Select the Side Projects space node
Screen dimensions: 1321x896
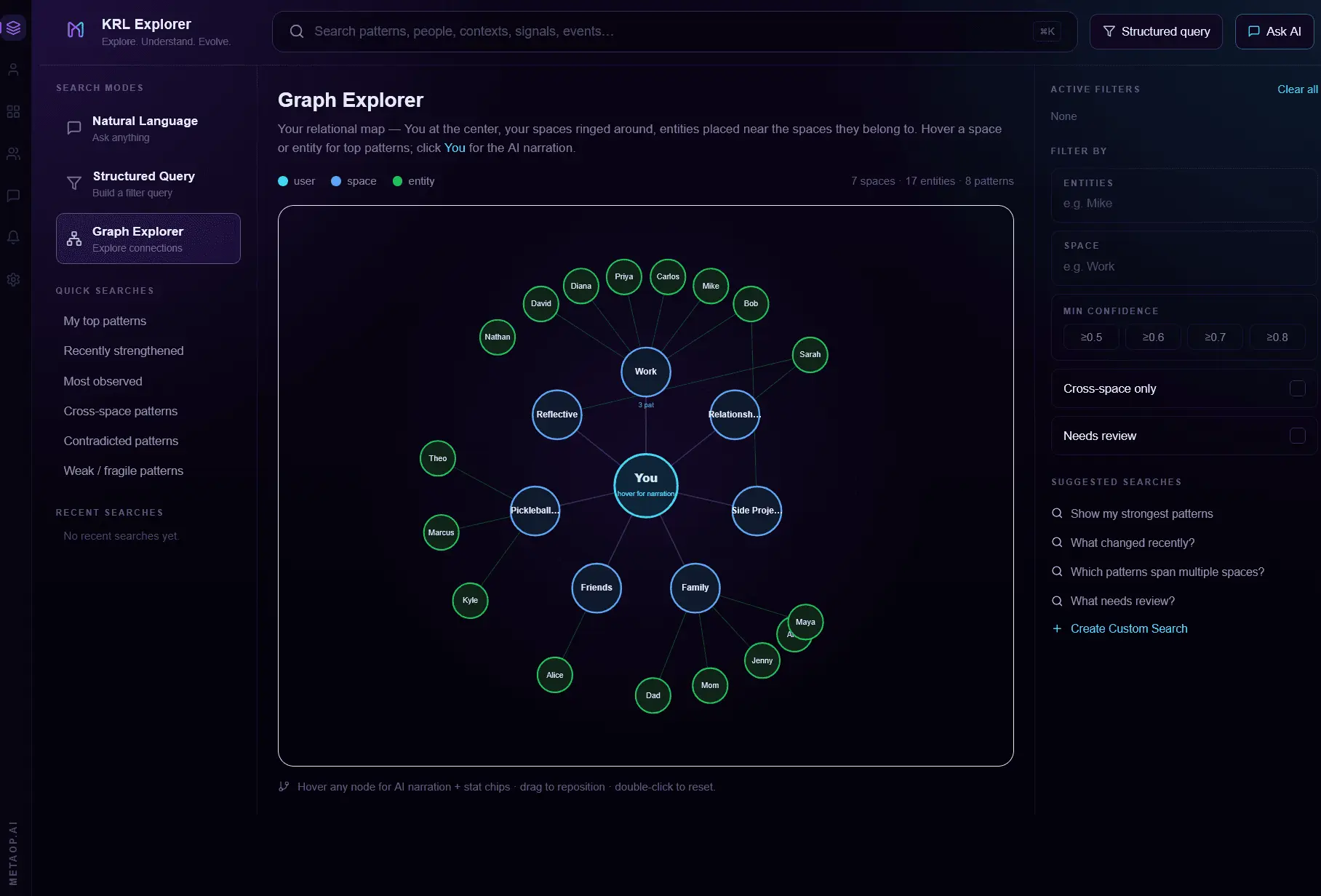tap(757, 511)
